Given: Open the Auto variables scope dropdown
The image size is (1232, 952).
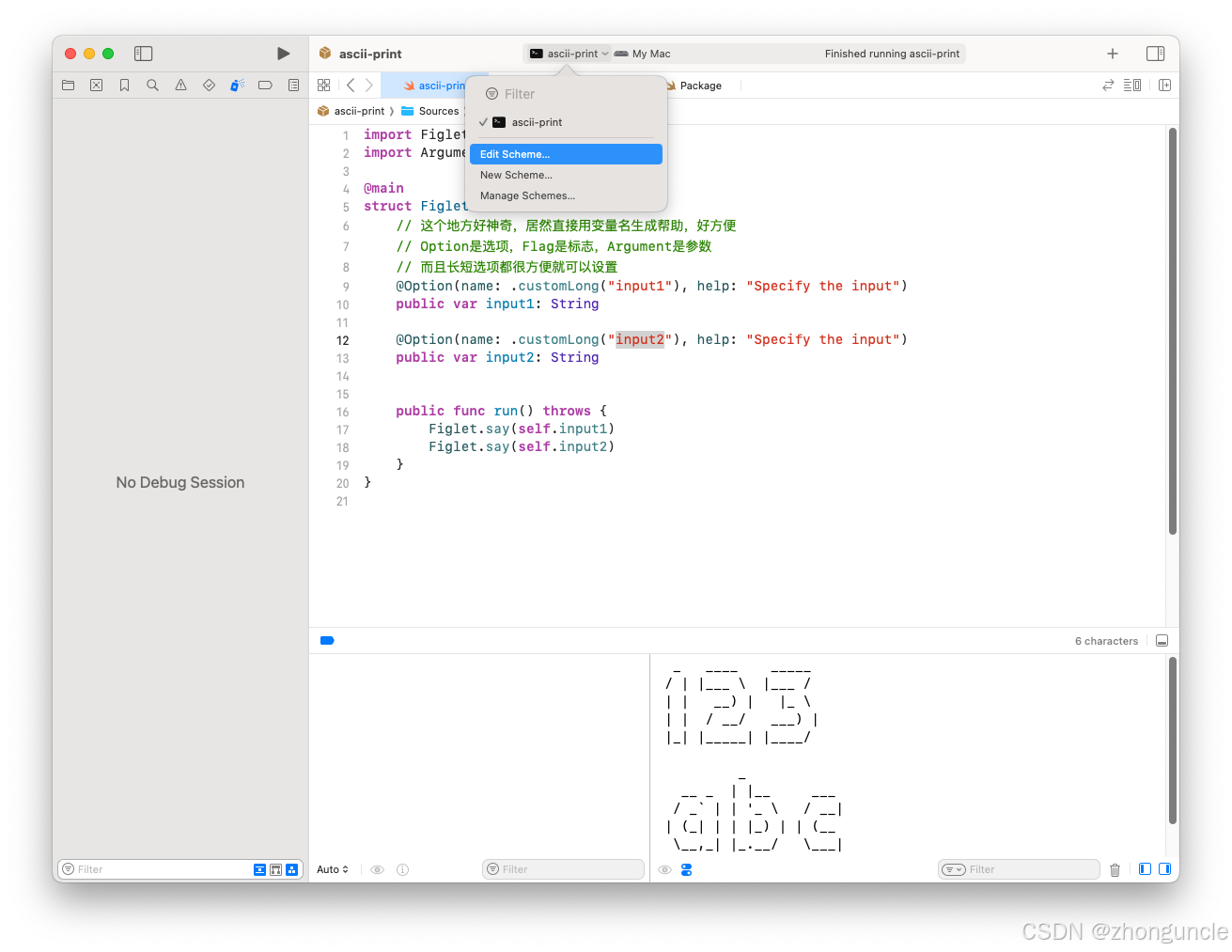Looking at the screenshot, I should tap(332, 869).
